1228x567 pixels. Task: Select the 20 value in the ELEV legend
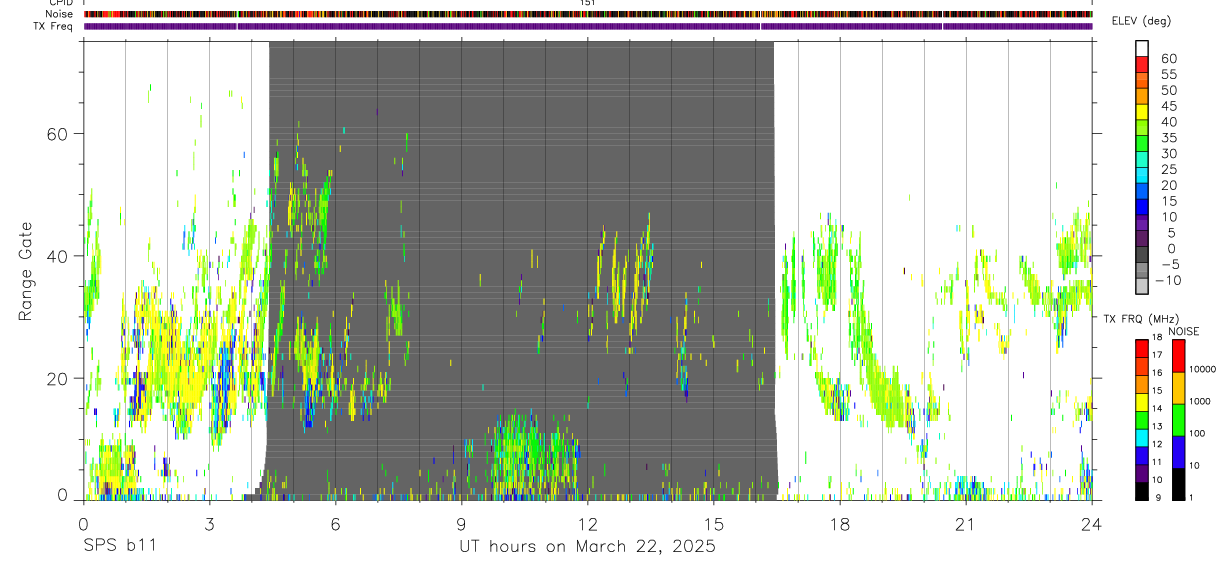coord(1168,185)
